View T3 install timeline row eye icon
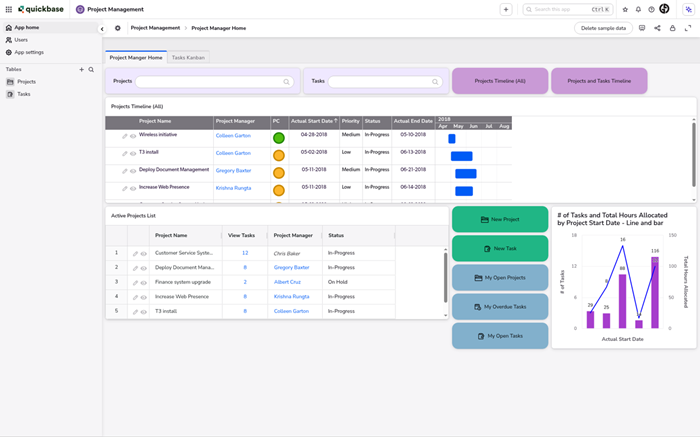700x437 pixels. 133,154
